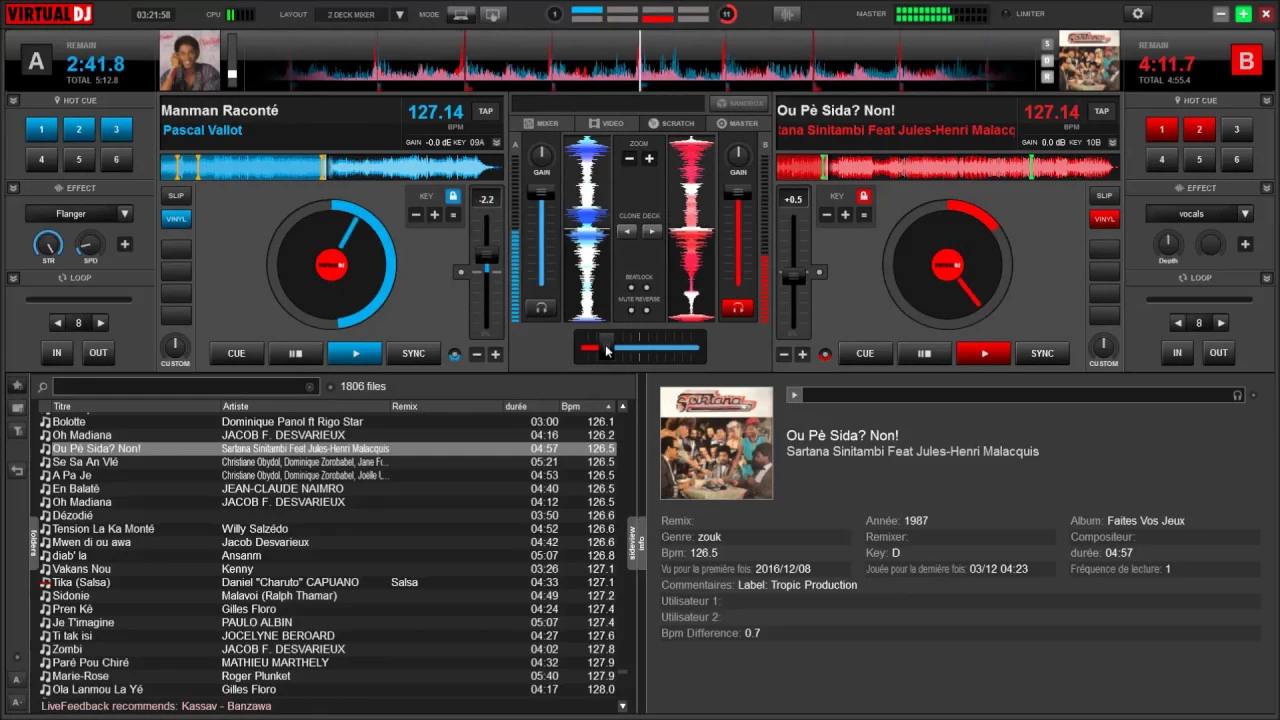Open the settings gear icon
The width and height of the screenshot is (1280, 720).
pyautogui.click(x=1137, y=14)
